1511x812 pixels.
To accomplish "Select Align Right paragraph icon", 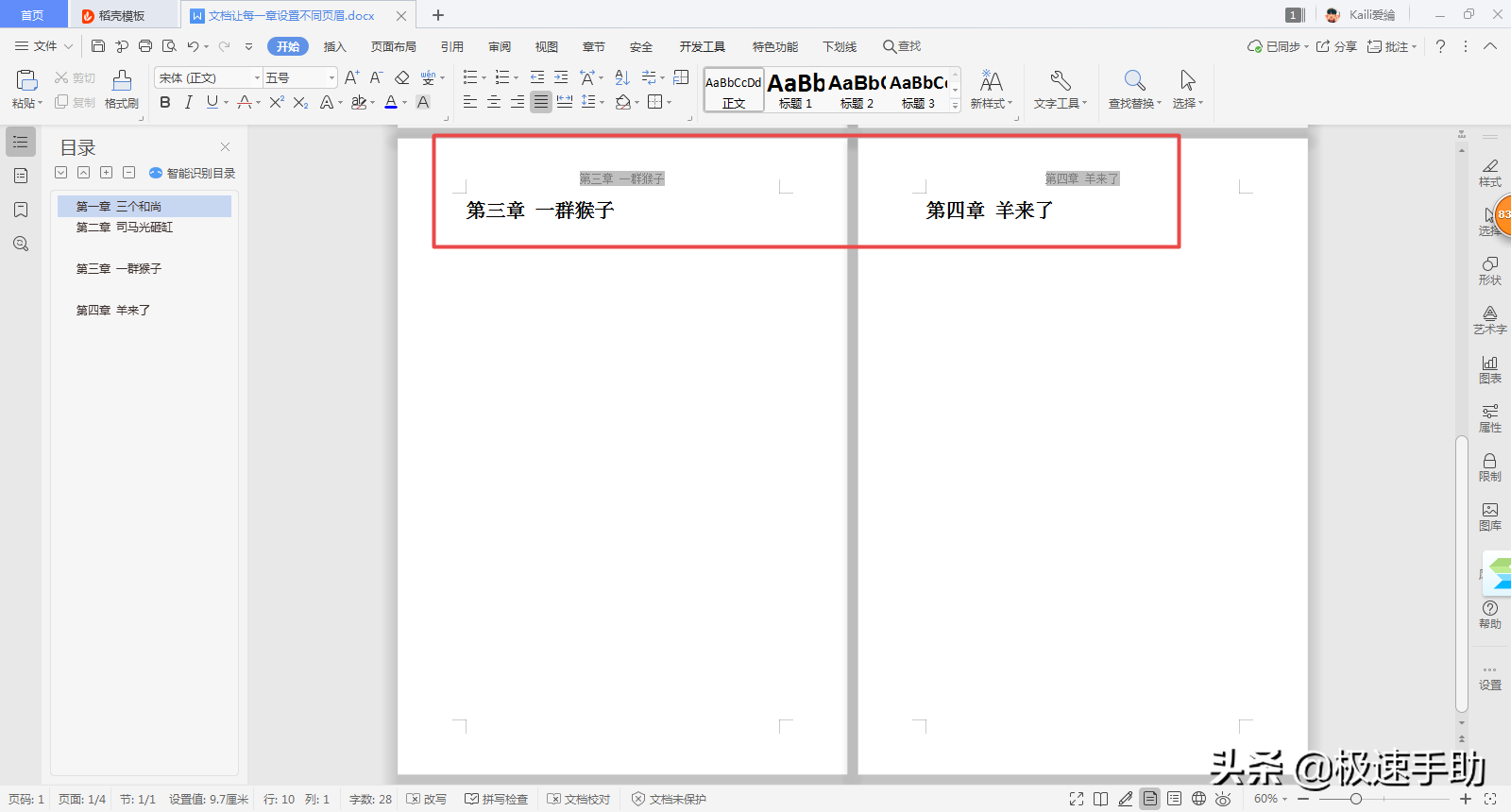I will click(518, 102).
